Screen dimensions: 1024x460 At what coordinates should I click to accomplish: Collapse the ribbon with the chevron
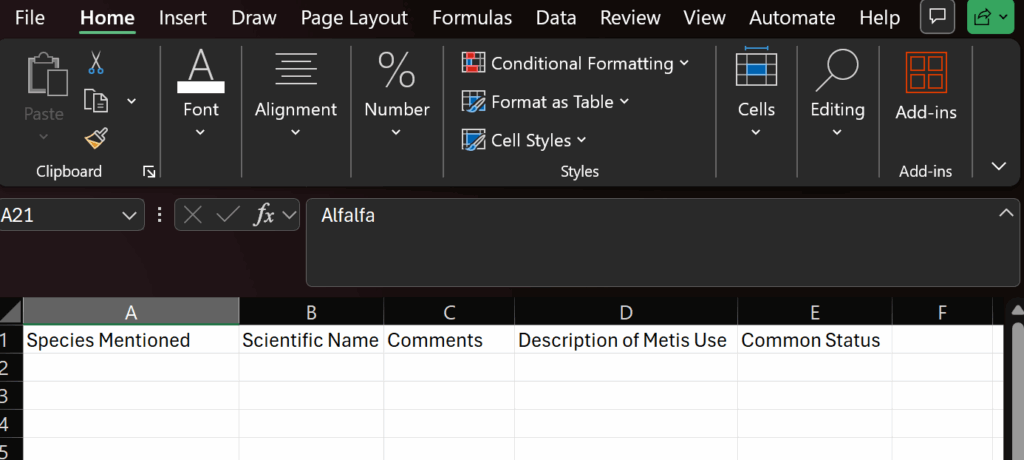[x=997, y=166]
